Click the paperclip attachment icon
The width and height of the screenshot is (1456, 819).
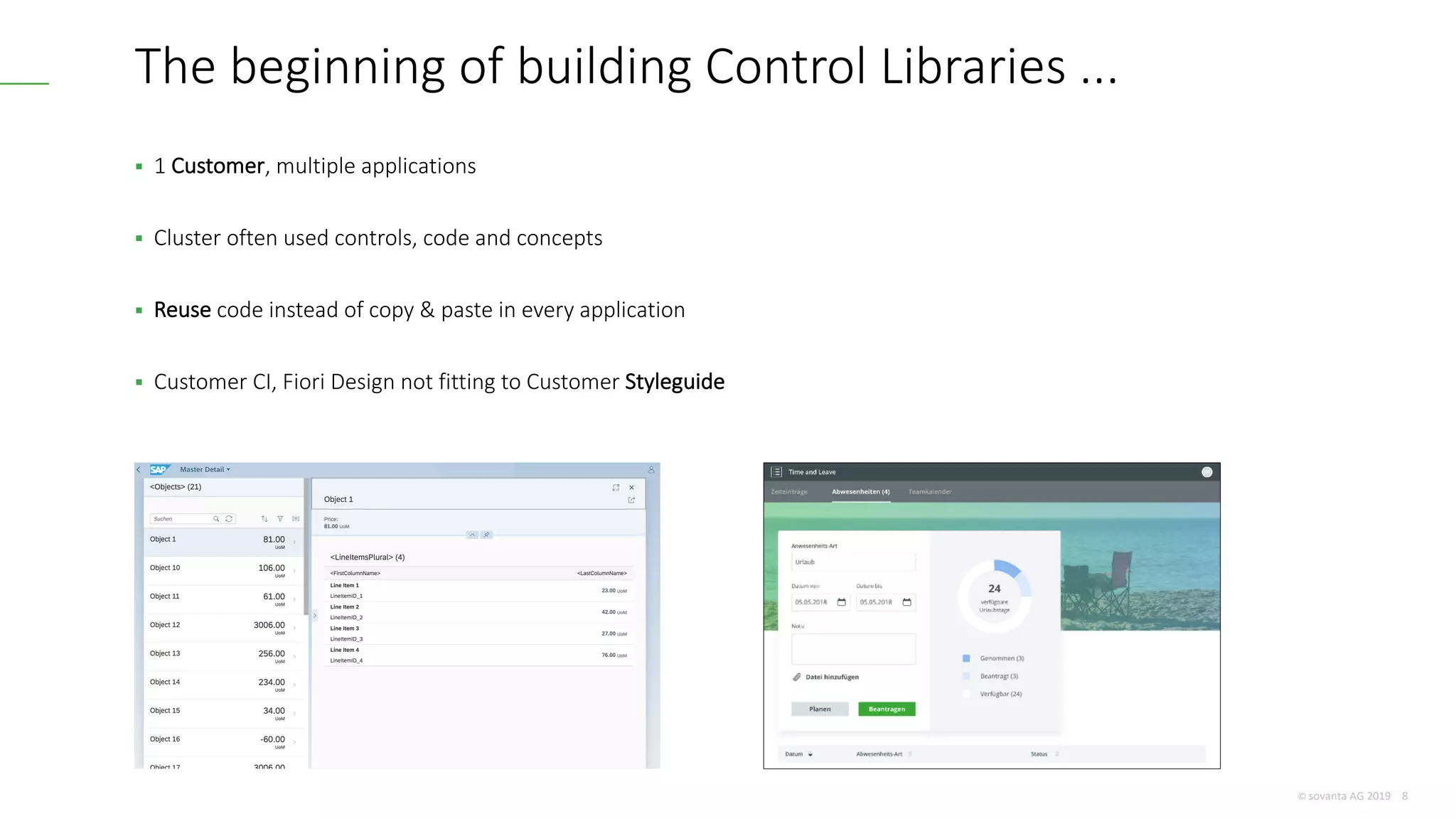click(x=797, y=677)
